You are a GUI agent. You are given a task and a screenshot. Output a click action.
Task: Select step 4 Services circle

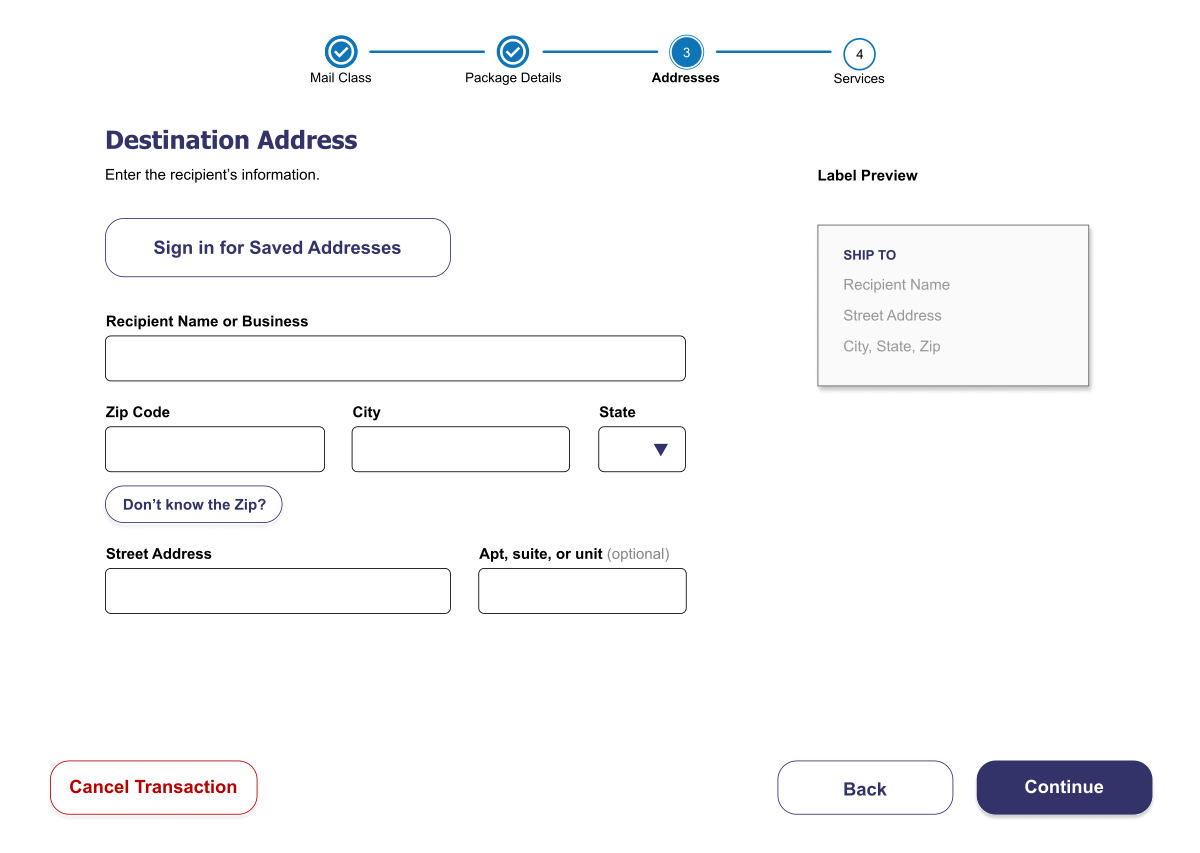click(x=859, y=54)
